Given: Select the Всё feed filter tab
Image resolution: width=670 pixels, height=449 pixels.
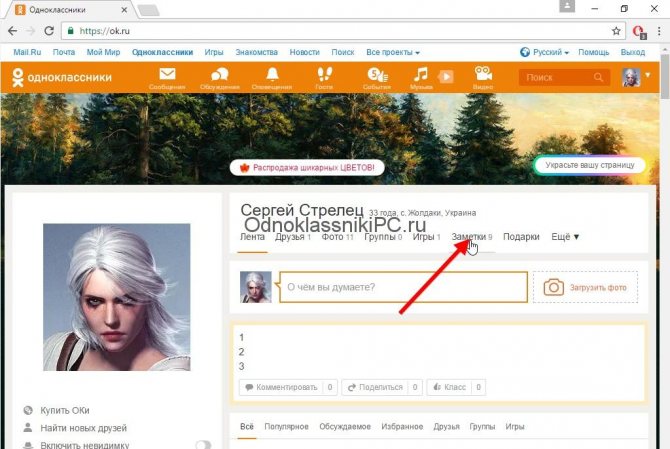Looking at the screenshot, I should (247, 426).
